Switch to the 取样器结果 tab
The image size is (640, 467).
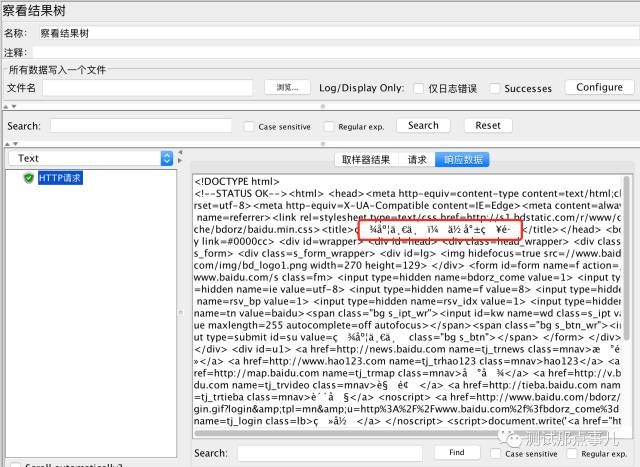[366, 160]
